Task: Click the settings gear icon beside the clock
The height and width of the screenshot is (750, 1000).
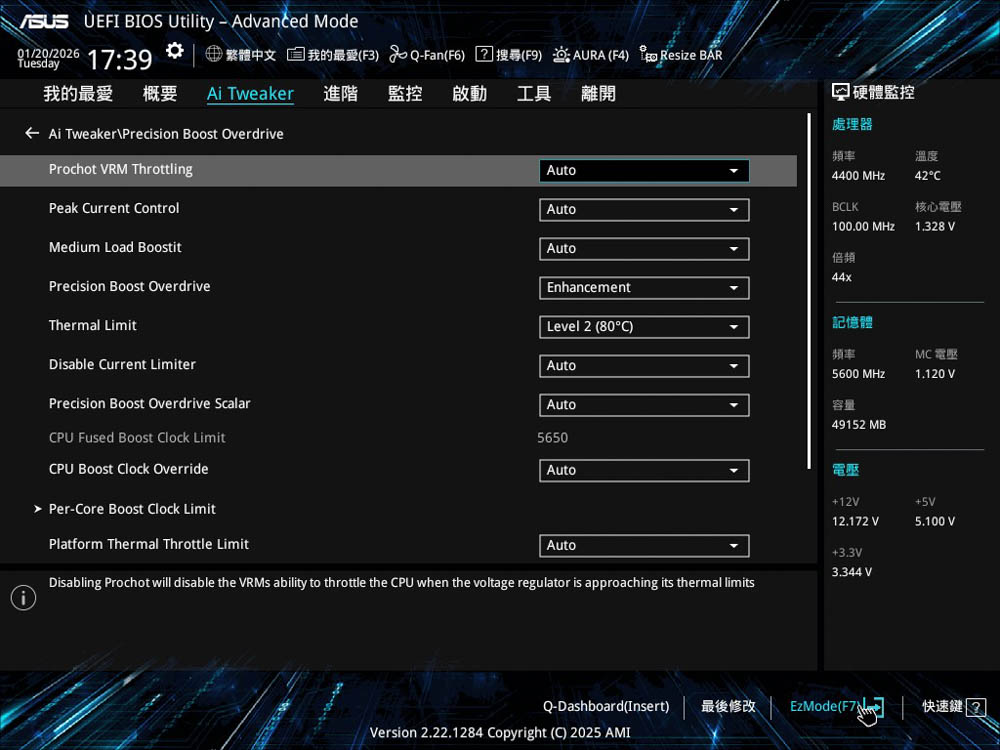Action: click(x=175, y=51)
